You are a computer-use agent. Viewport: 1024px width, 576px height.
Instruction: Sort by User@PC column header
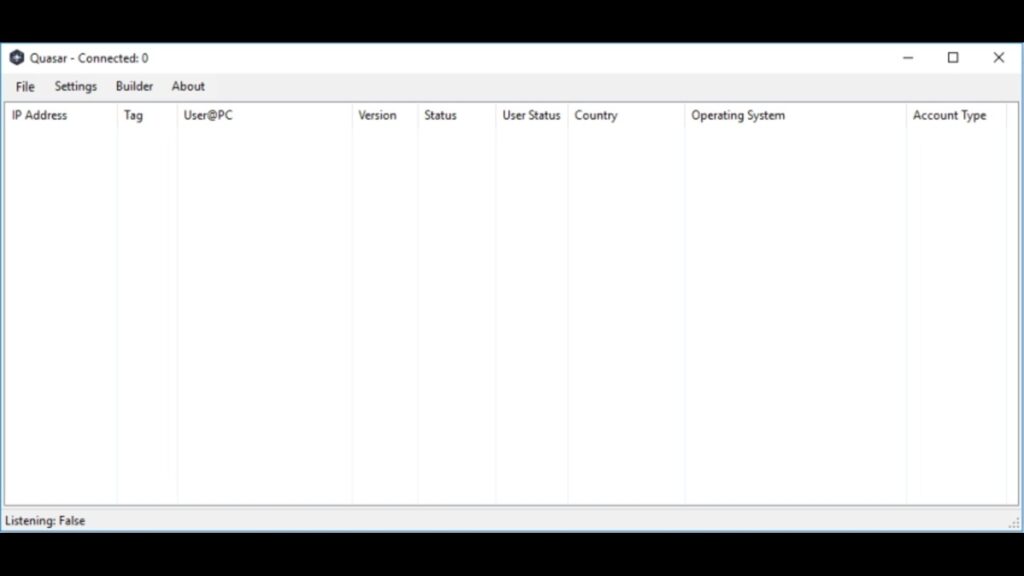[x=264, y=115]
